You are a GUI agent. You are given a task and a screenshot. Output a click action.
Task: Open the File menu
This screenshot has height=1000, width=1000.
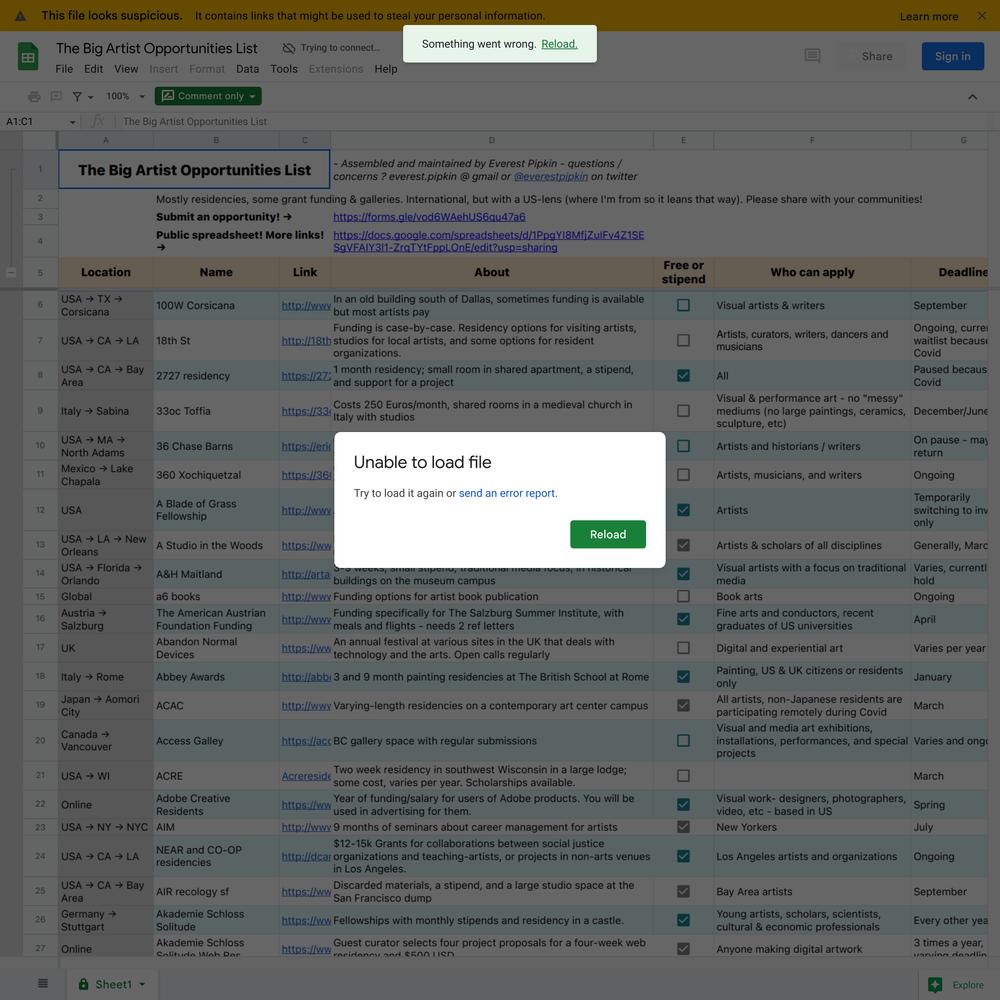[64, 69]
